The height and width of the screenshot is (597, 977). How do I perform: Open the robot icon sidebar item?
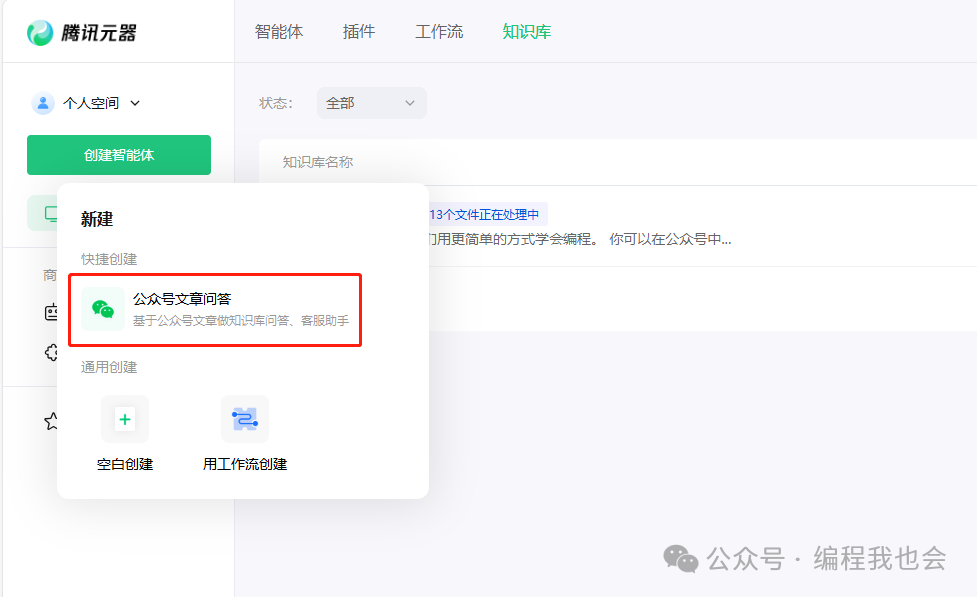click(x=51, y=312)
